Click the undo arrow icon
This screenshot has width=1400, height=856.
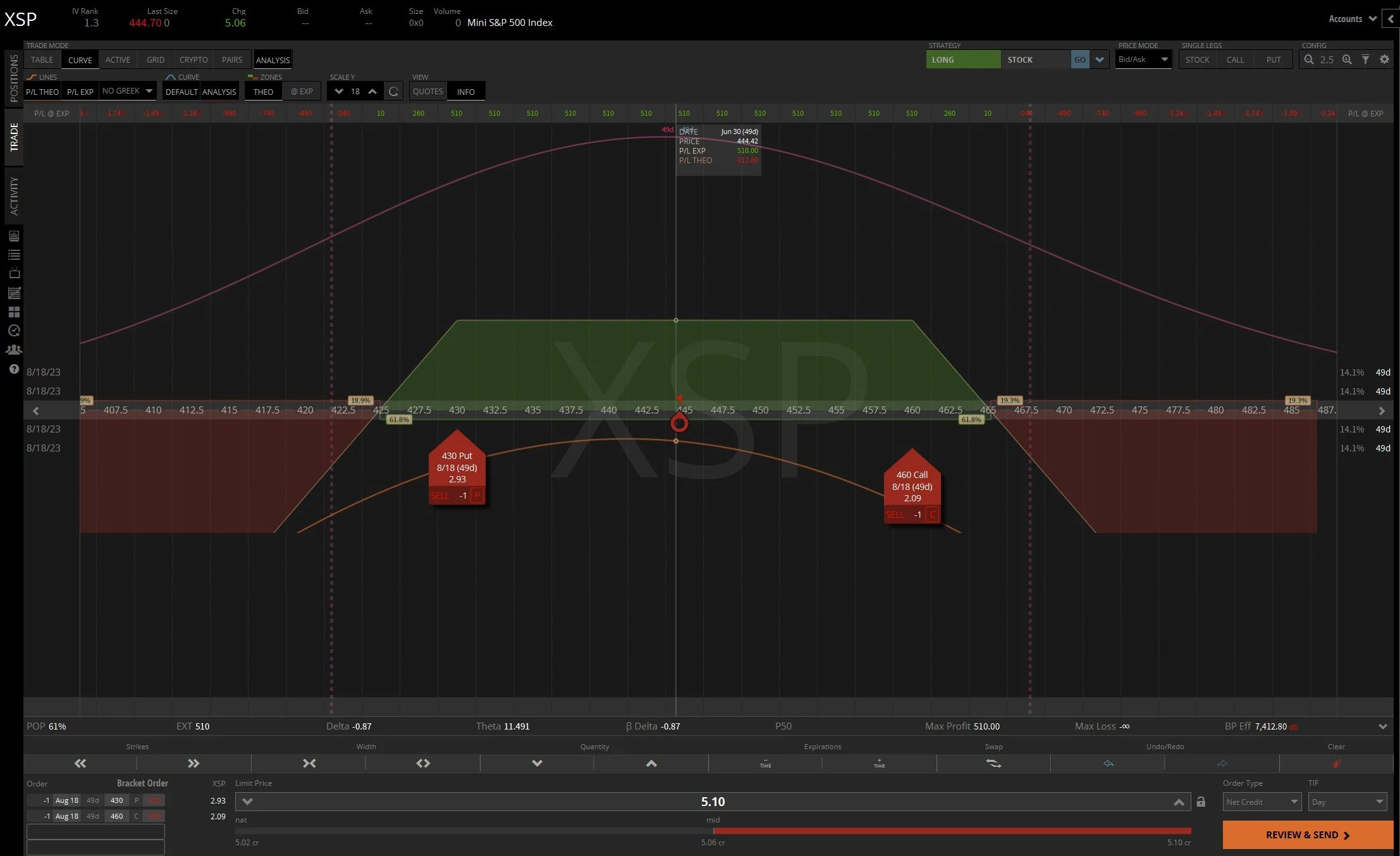(1108, 763)
